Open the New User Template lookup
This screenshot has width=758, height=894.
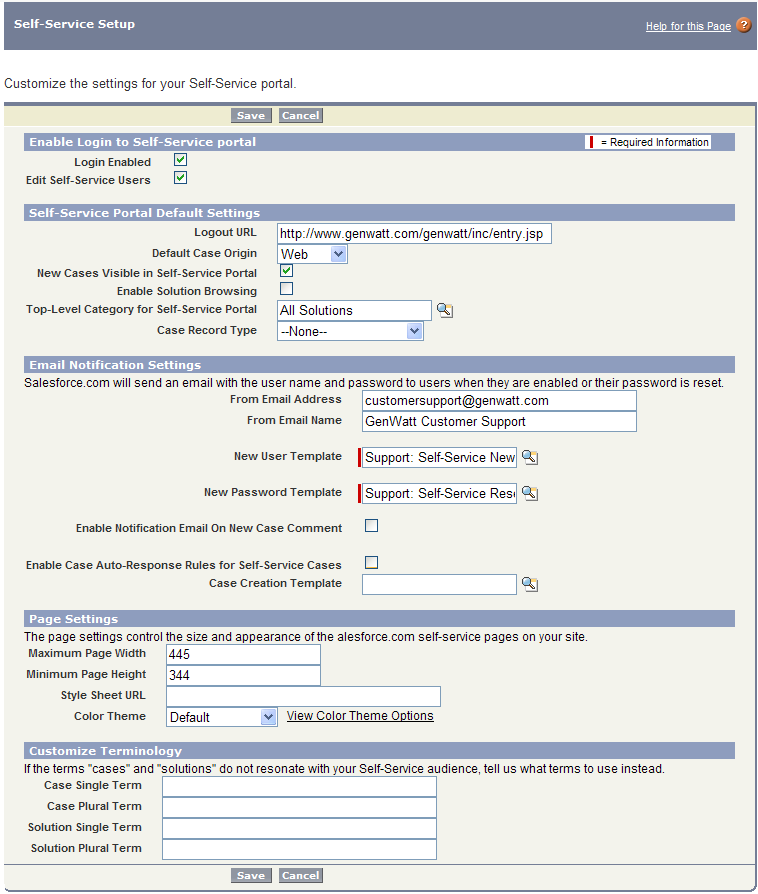coord(530,457)
